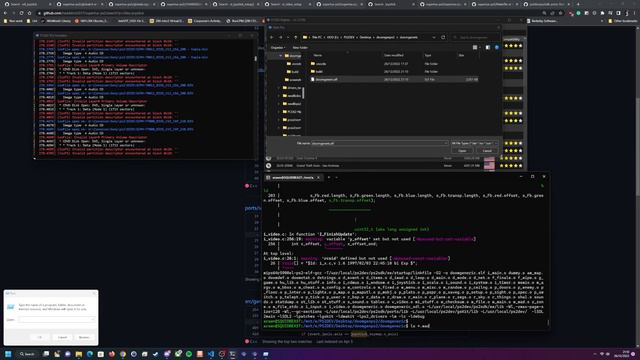Click the Task View icon on taskbar
This screenshot has height=360, width=640.
coord(46,354)
